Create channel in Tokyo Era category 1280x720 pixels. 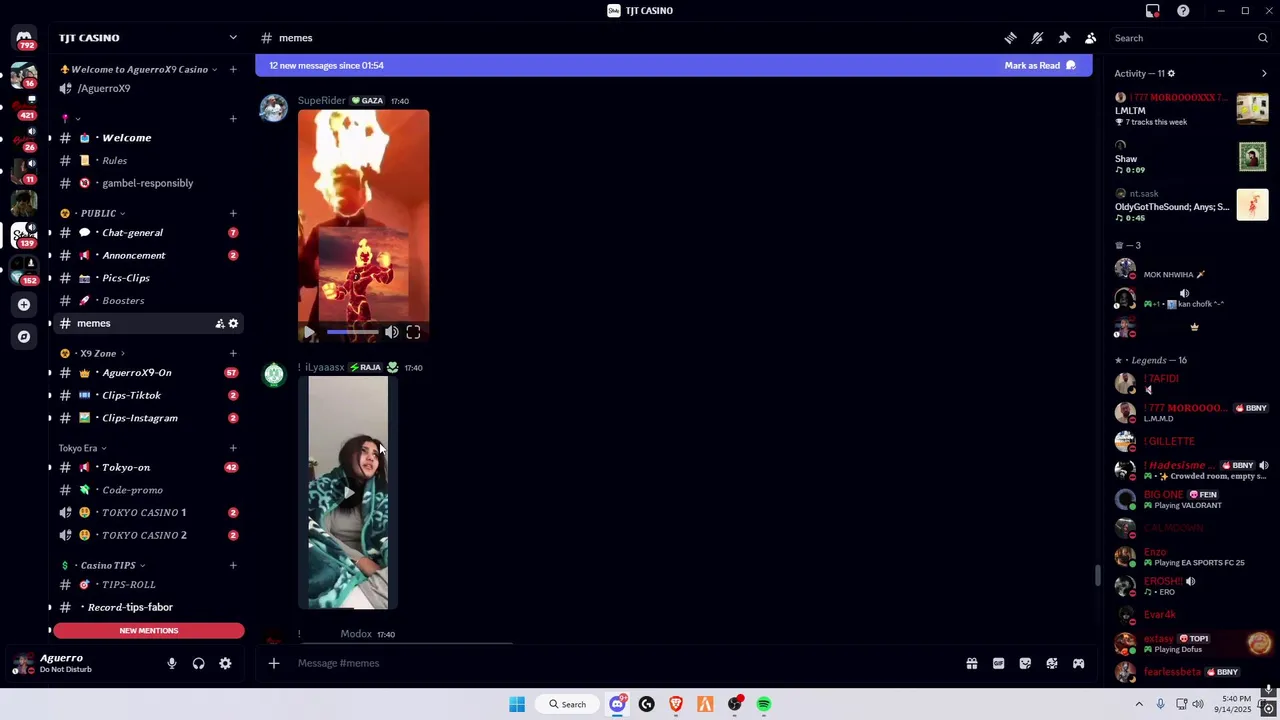click(233, 448)
